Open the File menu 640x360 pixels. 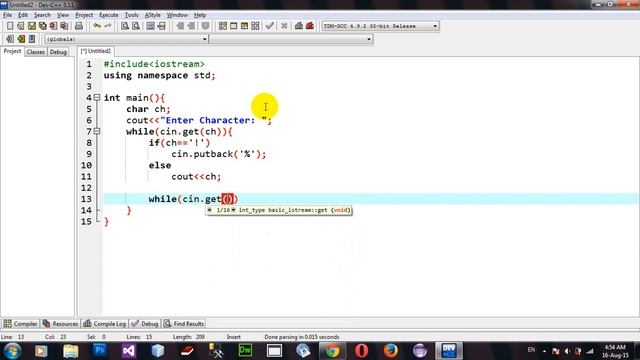tap(7, 15)
